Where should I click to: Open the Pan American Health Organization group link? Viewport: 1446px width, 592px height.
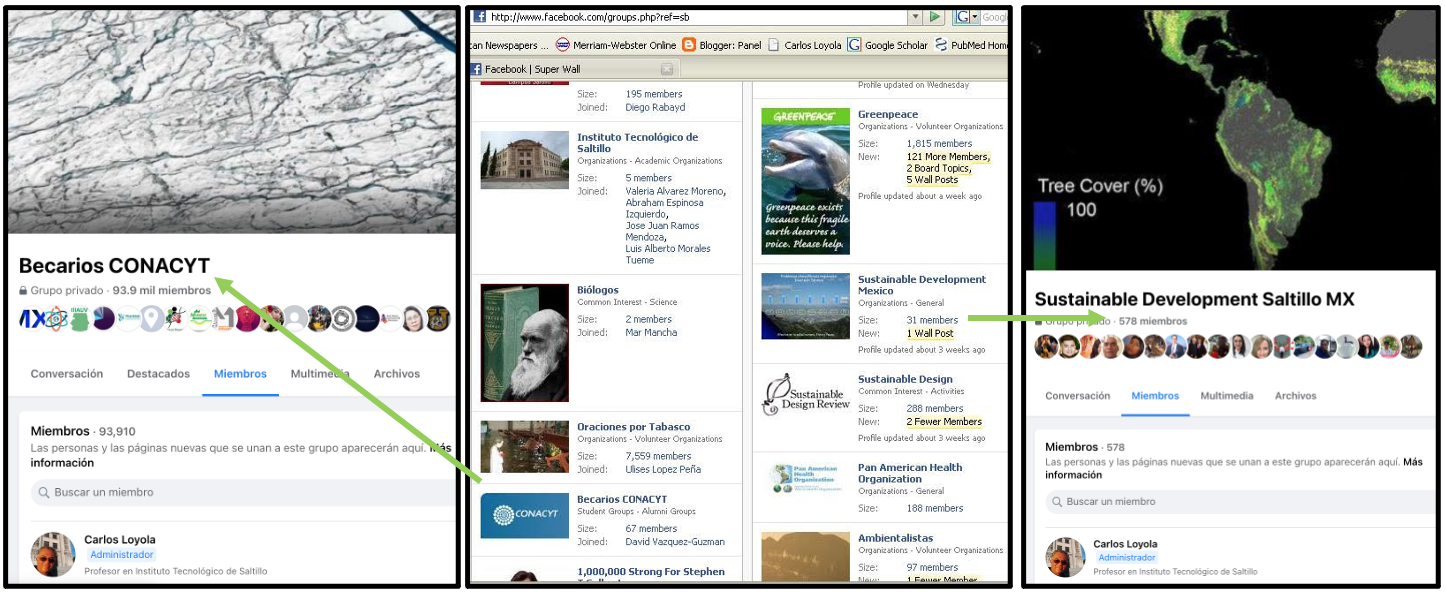pyautogui.click(x=910, y=472)
